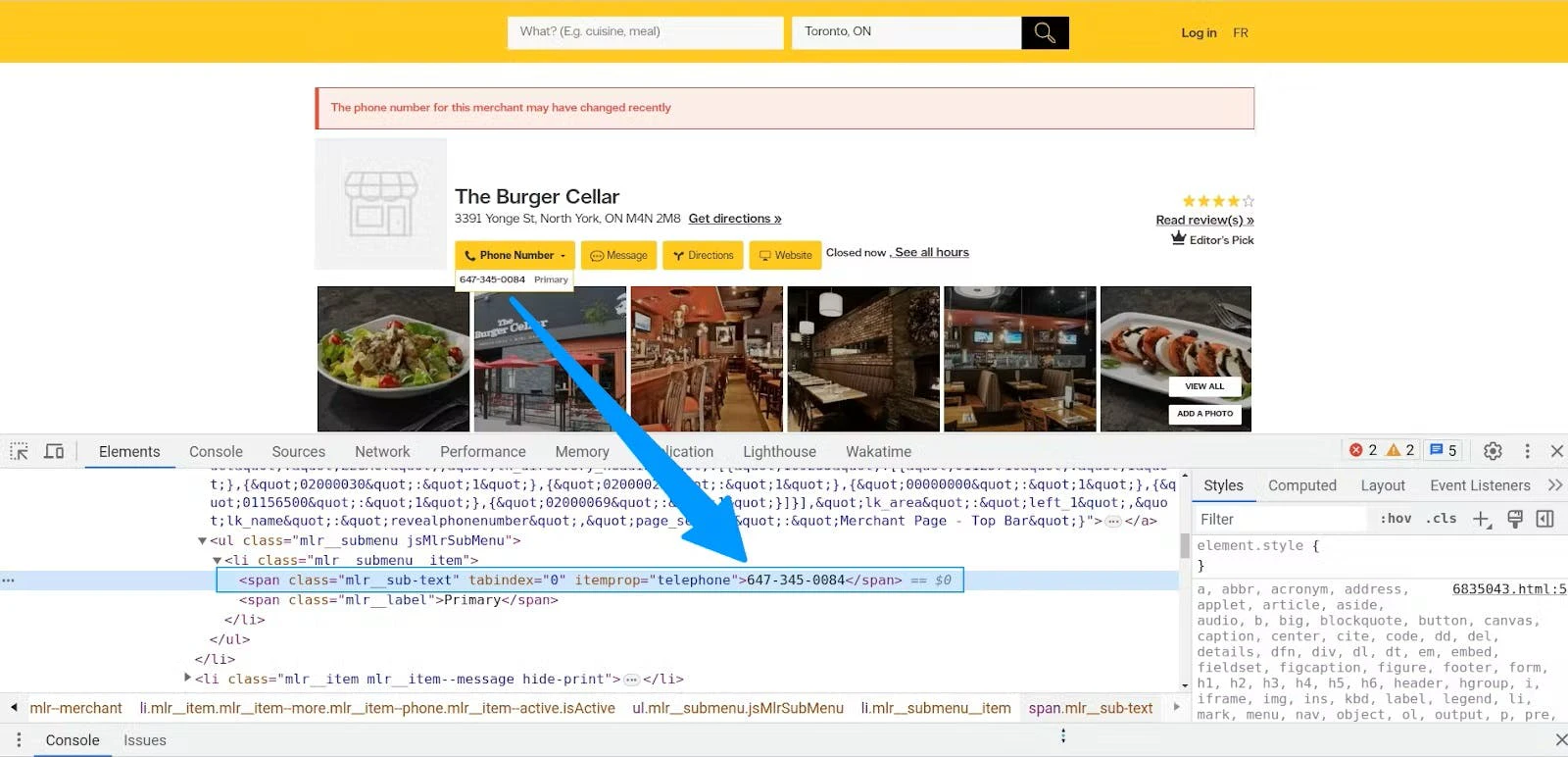The height and width of the screenshot is (757, 1568).
Task: Focus the Styles Filter input
Action: (x=1280, y=519)
